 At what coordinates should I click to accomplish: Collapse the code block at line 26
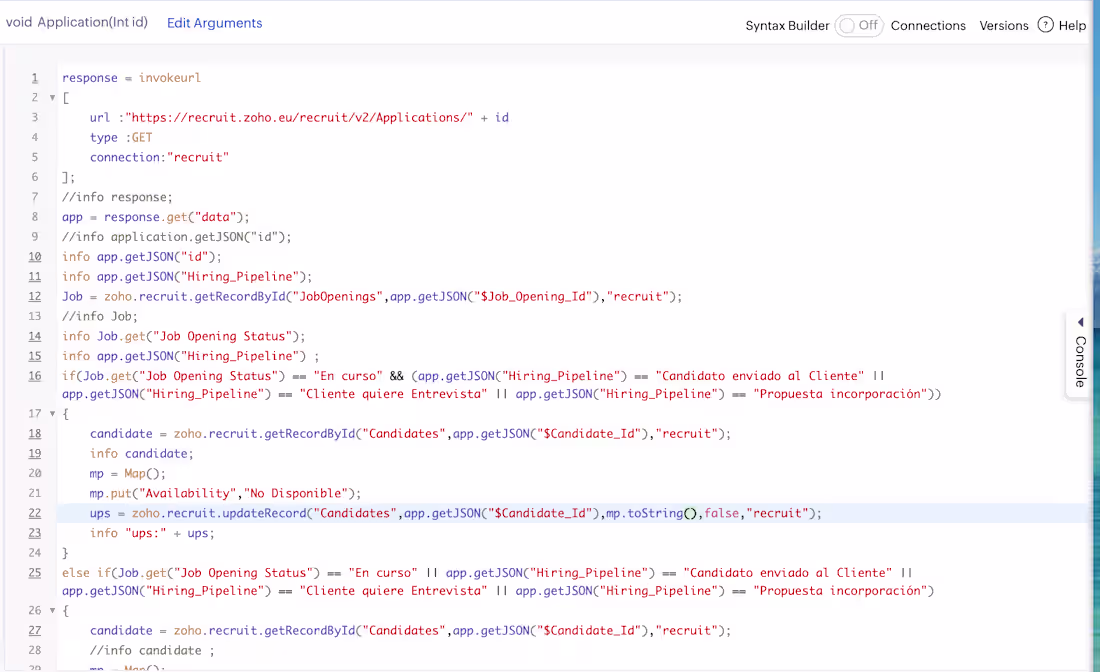[x=52, y=611]
